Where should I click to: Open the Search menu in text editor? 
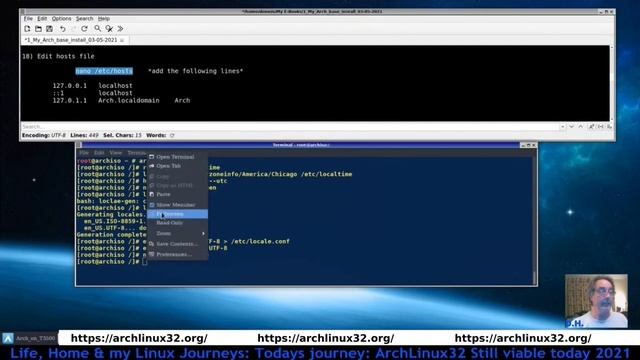tap(84, 19)
